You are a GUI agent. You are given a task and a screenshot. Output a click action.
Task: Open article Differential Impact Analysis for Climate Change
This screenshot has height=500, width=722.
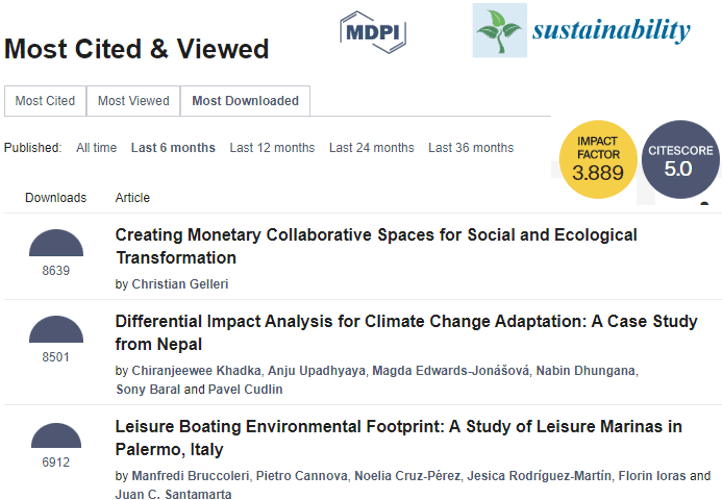pyautogui.click(x=406, y=333)
